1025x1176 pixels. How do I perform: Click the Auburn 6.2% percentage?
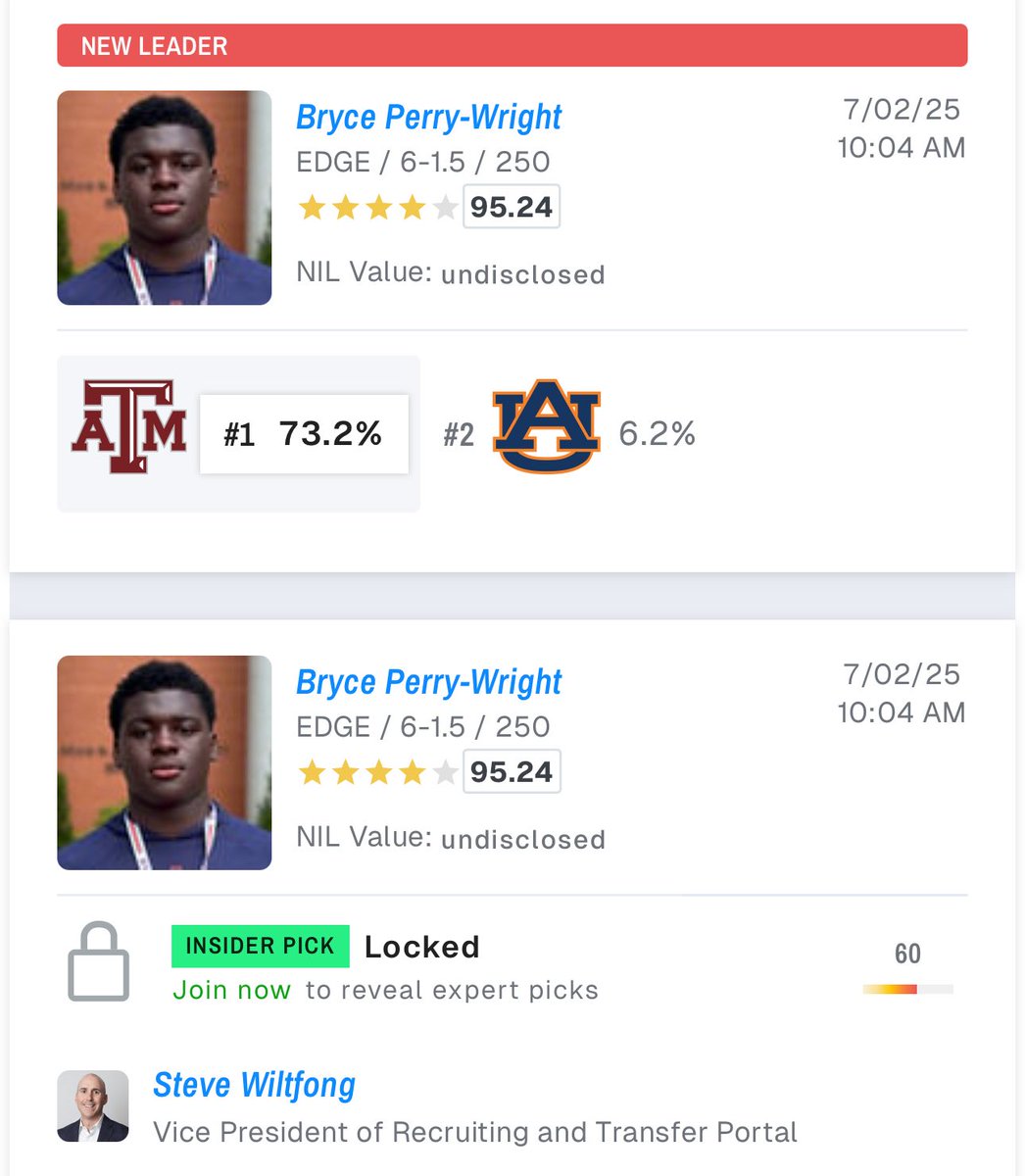coord(657,433)
